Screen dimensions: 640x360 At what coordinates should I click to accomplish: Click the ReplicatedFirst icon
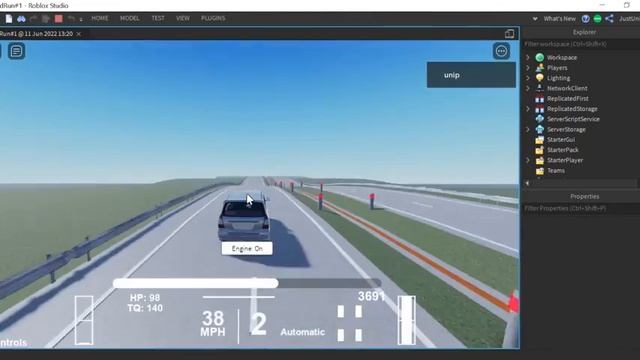pos(540,99)
